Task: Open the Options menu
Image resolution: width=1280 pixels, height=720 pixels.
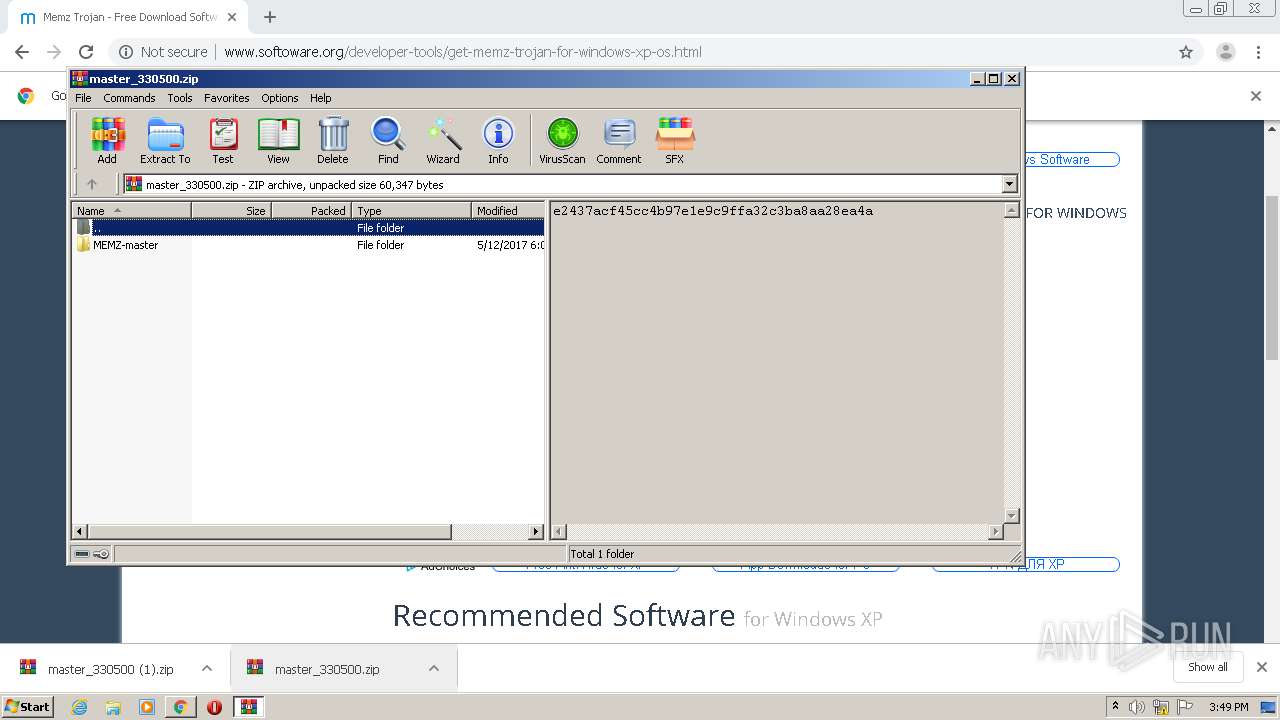Action: tap(280, 98)
